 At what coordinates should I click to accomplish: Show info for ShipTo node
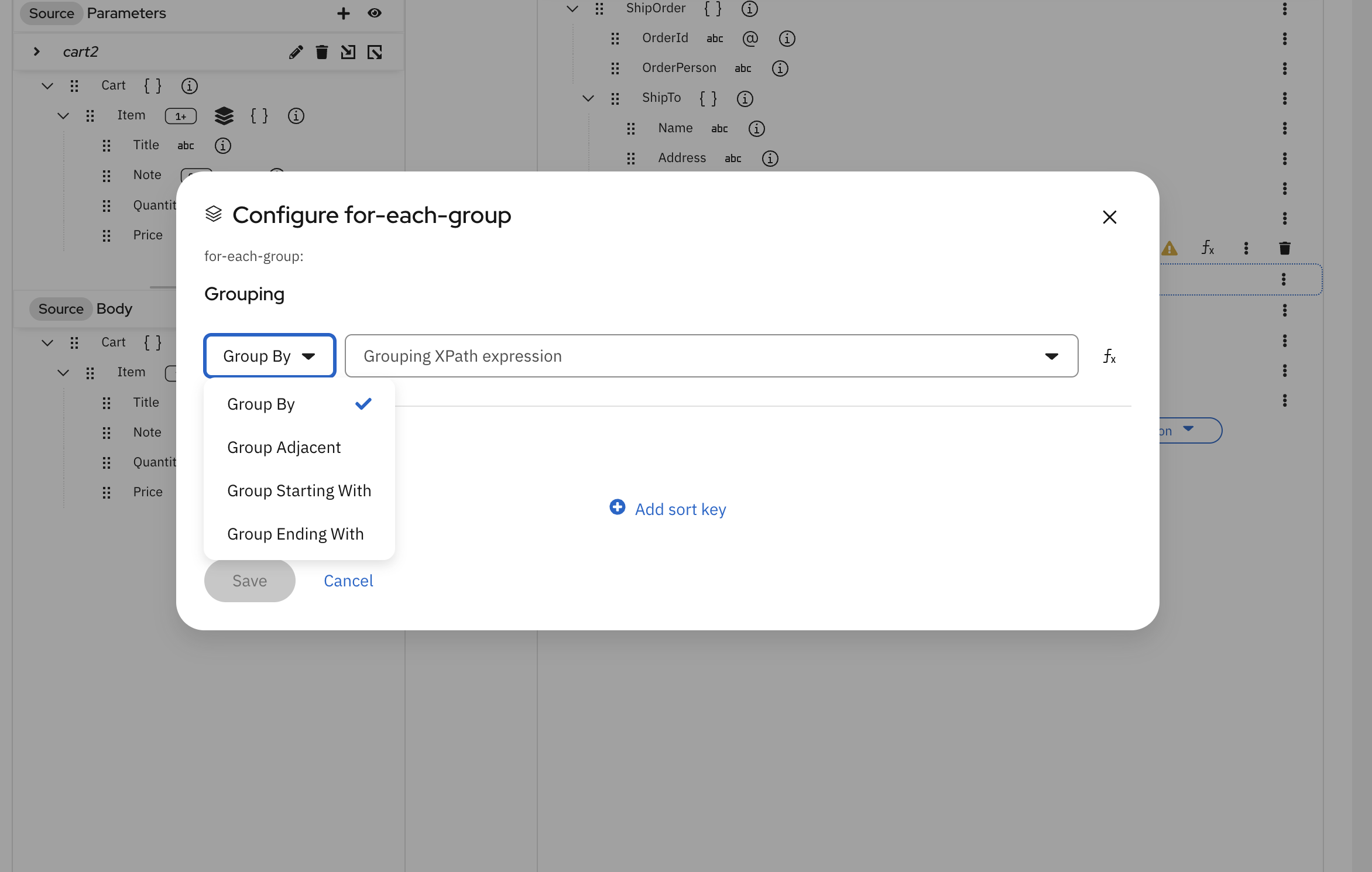tap(745, 98)
